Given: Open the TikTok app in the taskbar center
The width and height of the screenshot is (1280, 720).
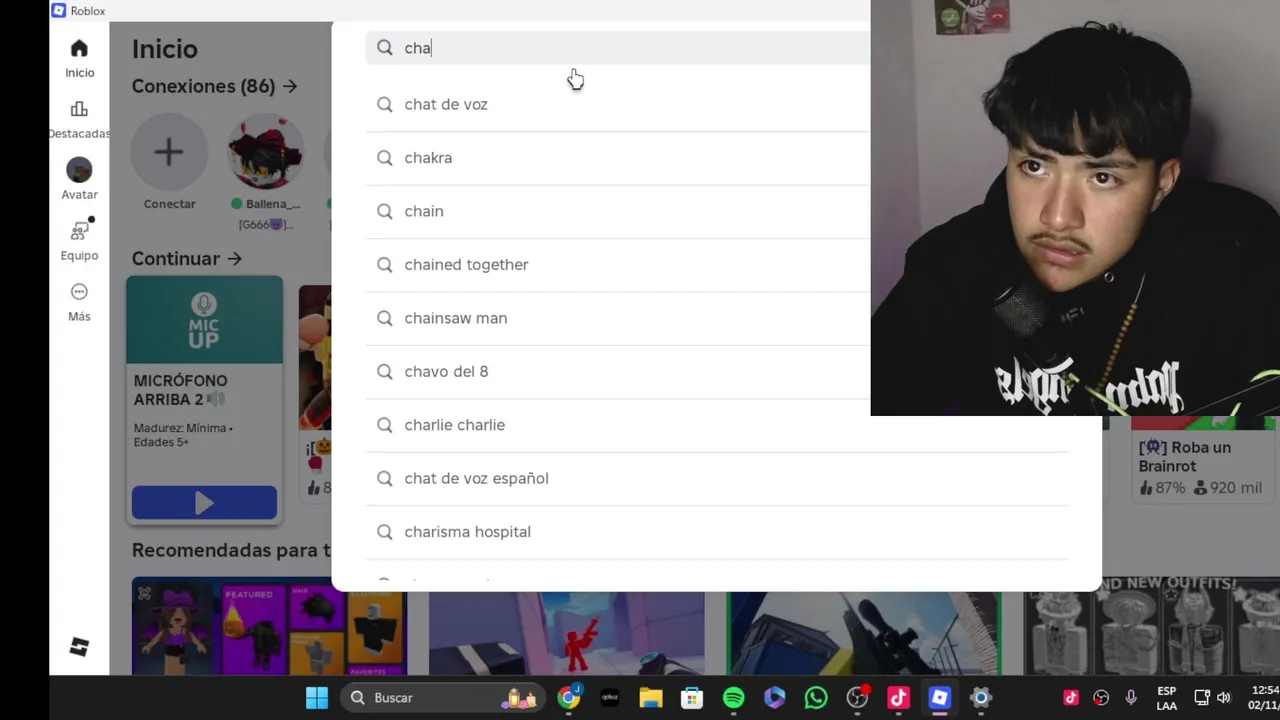Looking at the screenshot, I should click(x=898, y=698).
